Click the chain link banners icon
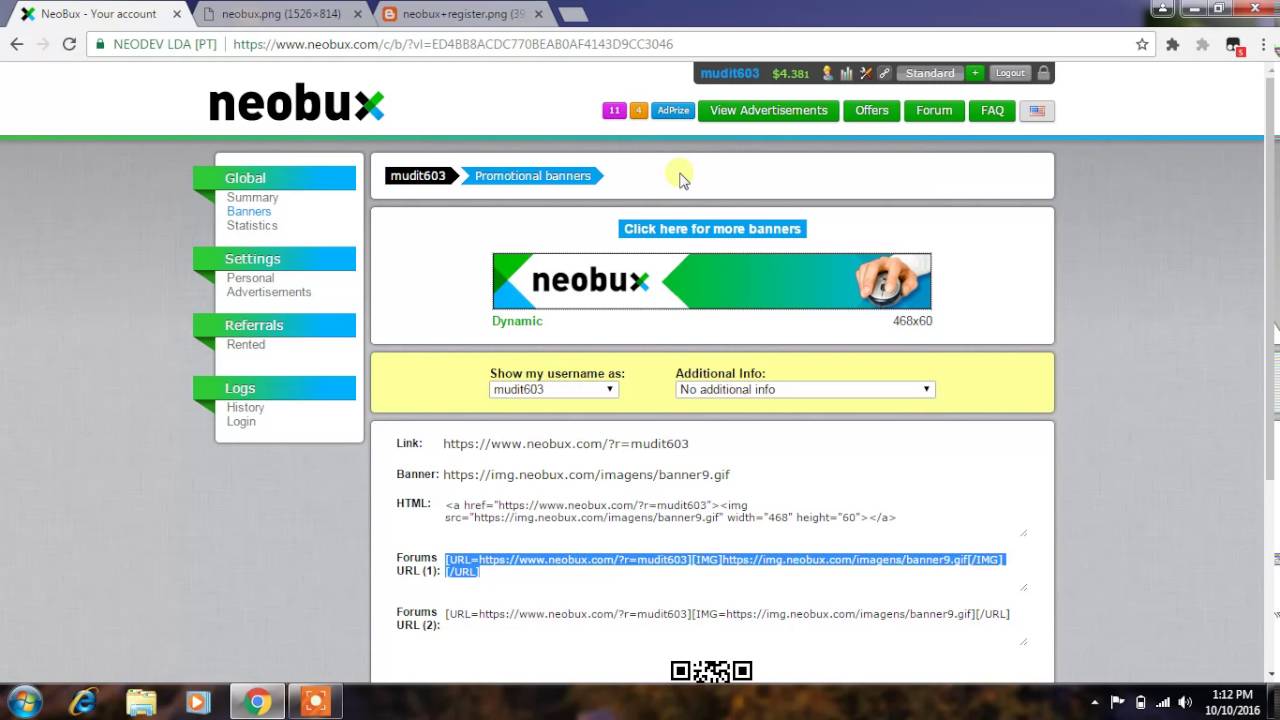The image size is (1280, 720). pos(884,73)
